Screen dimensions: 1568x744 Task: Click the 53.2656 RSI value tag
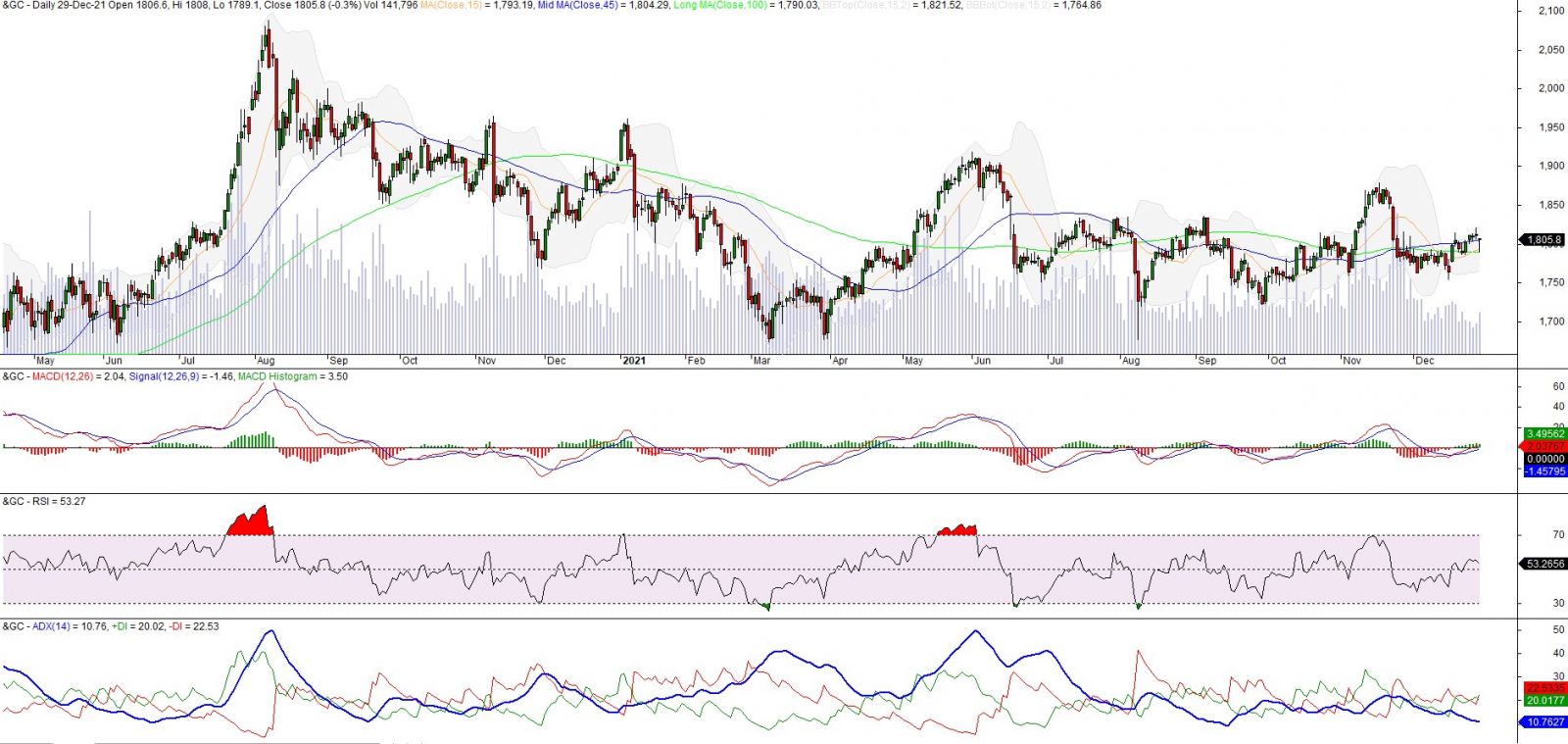click(1543, 564)
